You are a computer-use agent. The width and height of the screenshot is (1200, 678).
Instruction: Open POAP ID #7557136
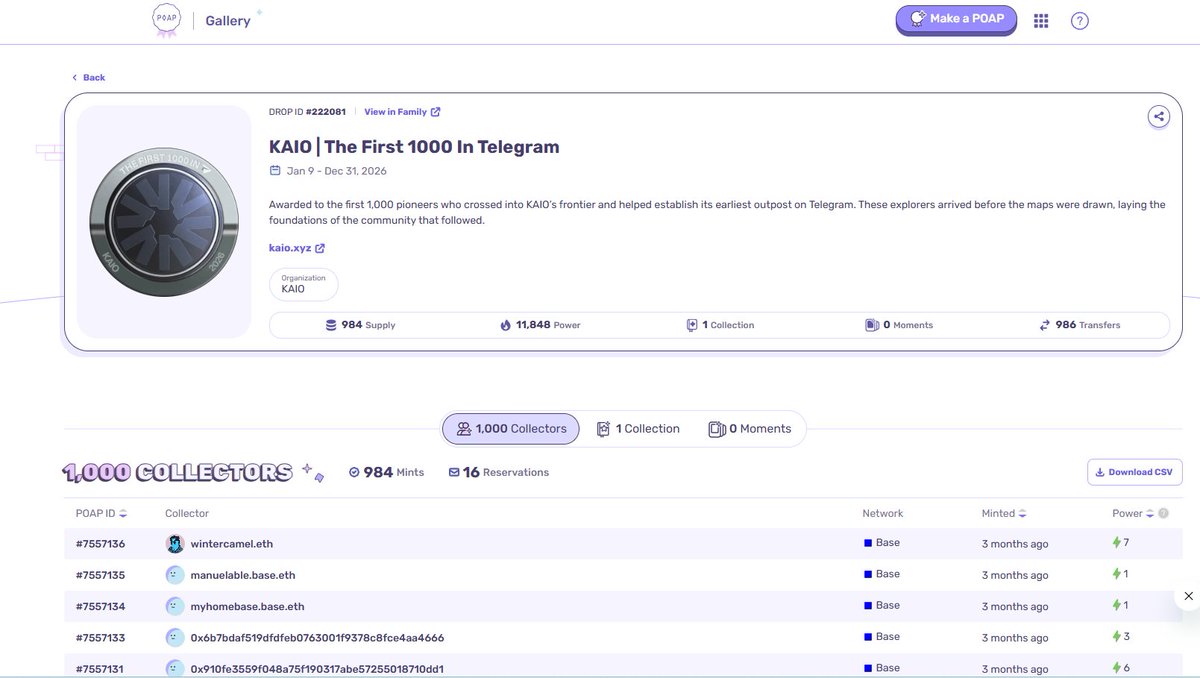100,544
